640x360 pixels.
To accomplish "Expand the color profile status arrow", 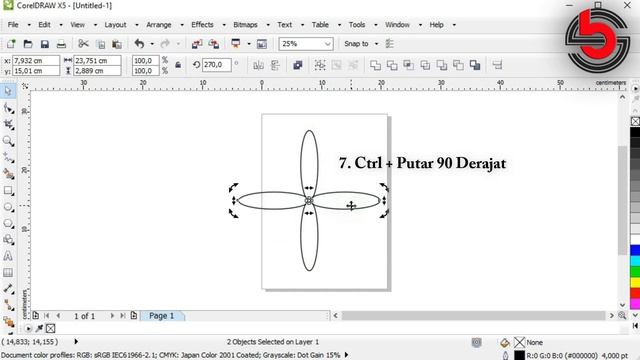I will pos(347,355).
